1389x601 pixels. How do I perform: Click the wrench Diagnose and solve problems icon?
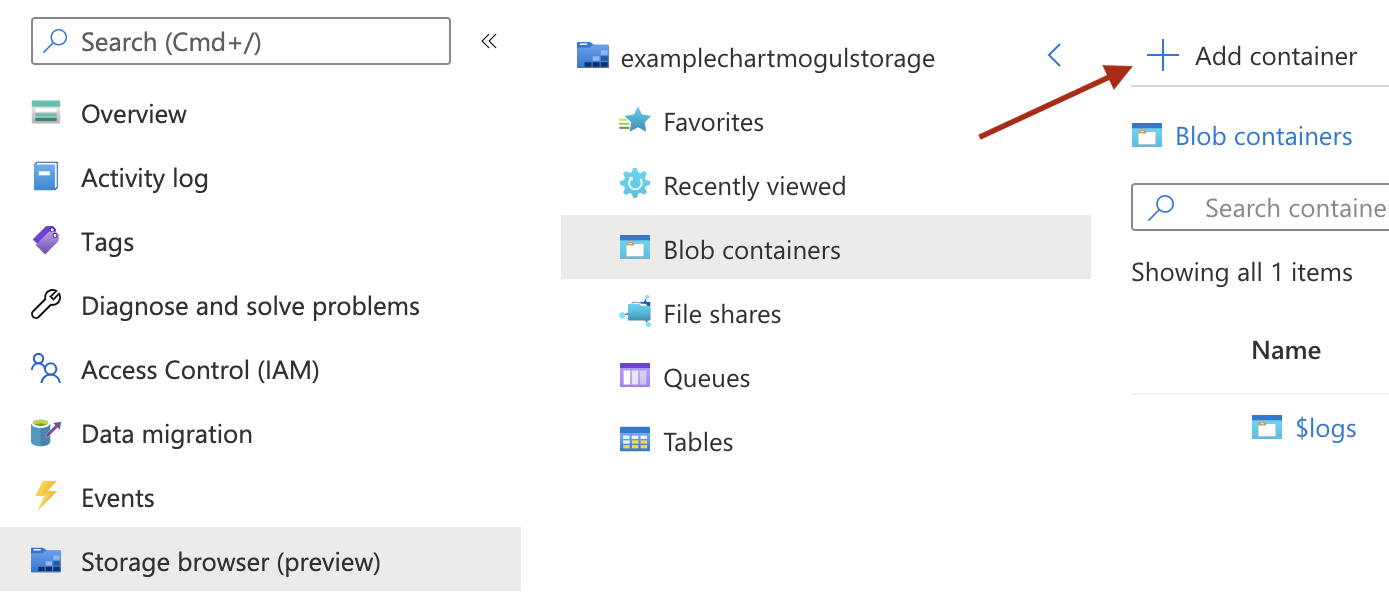coord(46,305)
